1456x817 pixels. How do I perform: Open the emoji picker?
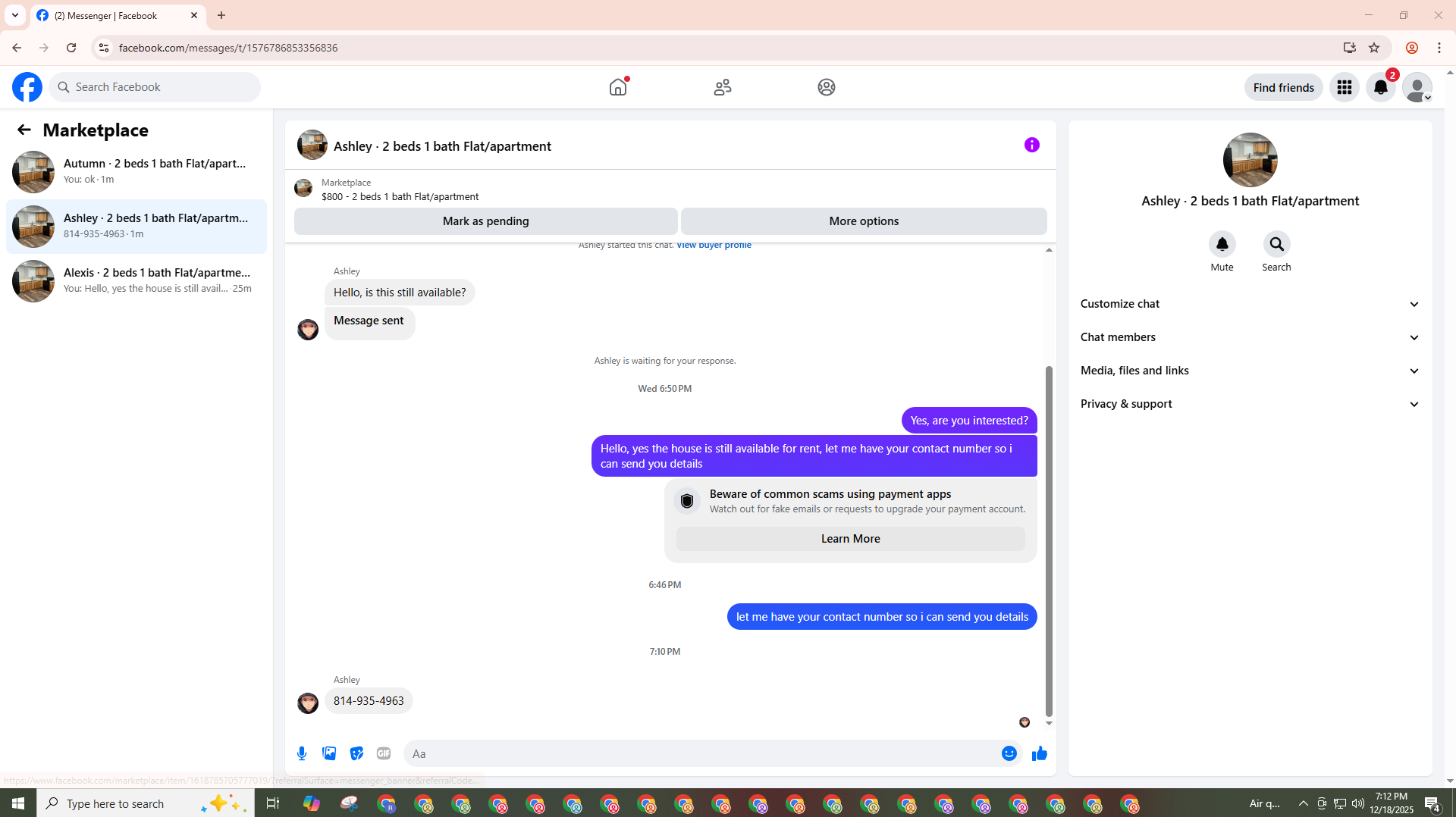coord(1009,753)
